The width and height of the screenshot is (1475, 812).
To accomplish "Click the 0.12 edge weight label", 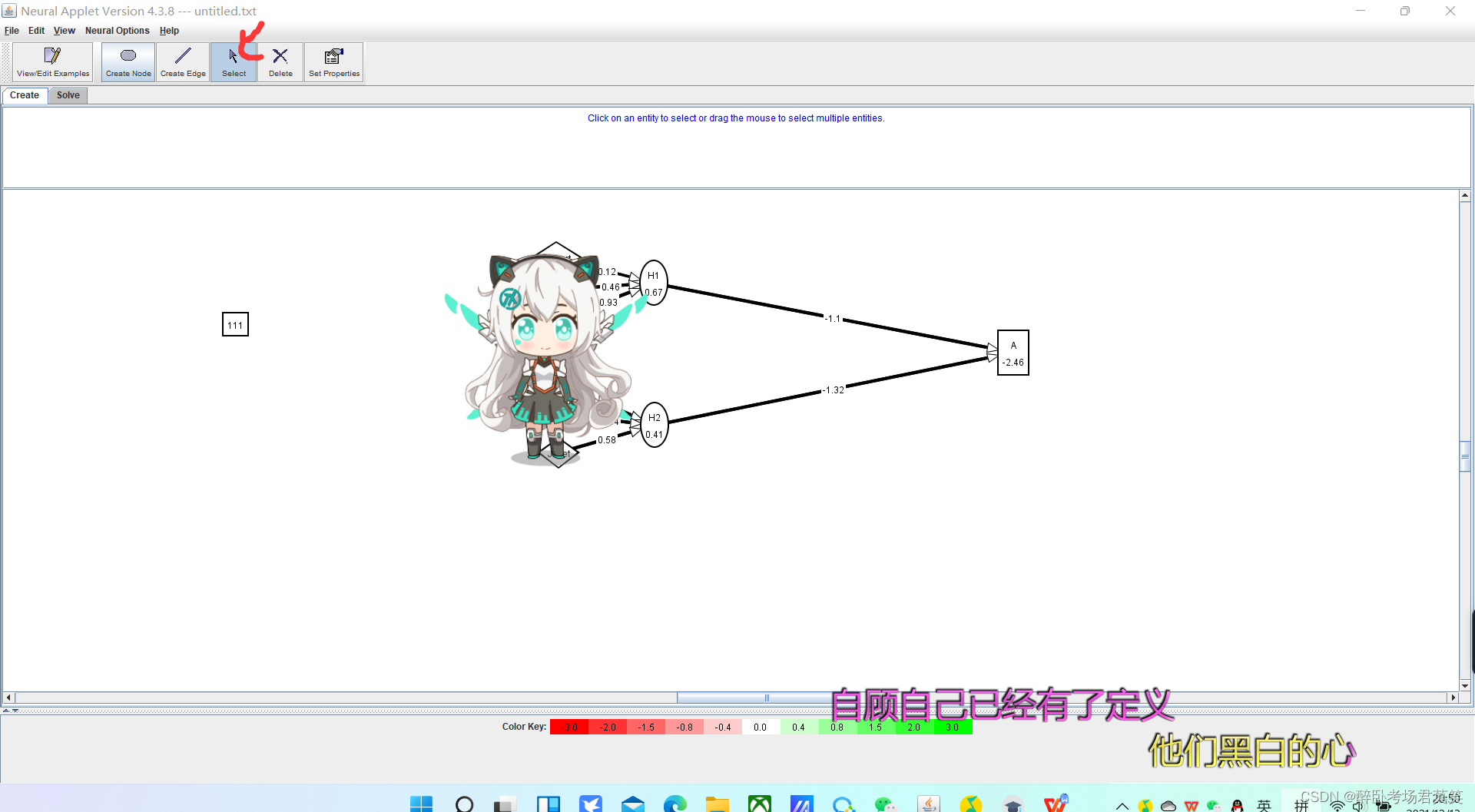I will (608, 272).
